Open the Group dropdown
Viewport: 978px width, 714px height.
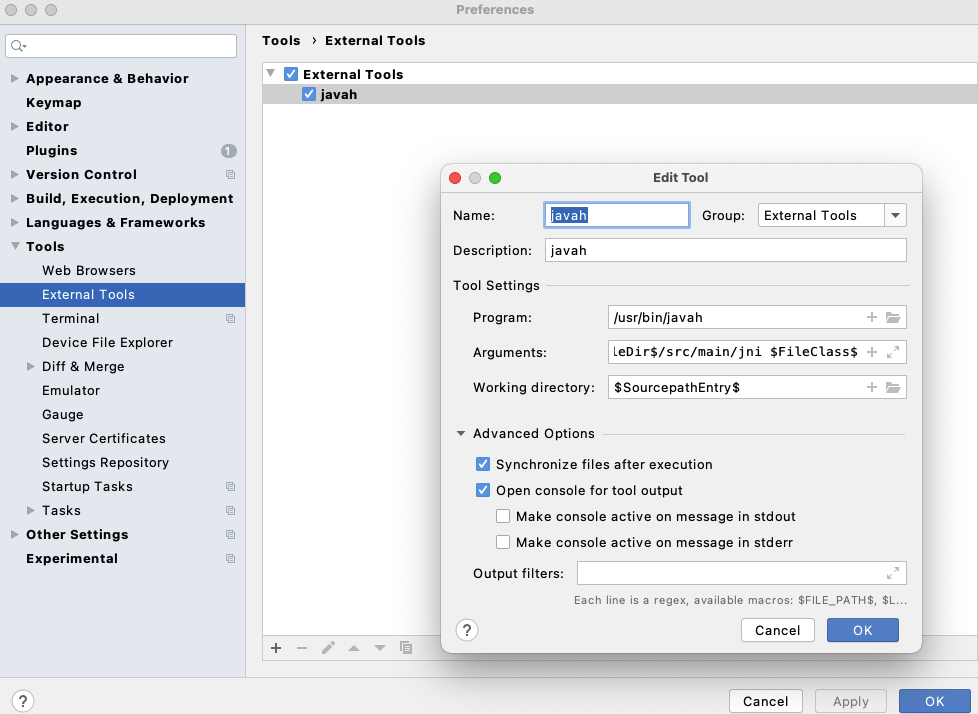(x=895, y=215)
